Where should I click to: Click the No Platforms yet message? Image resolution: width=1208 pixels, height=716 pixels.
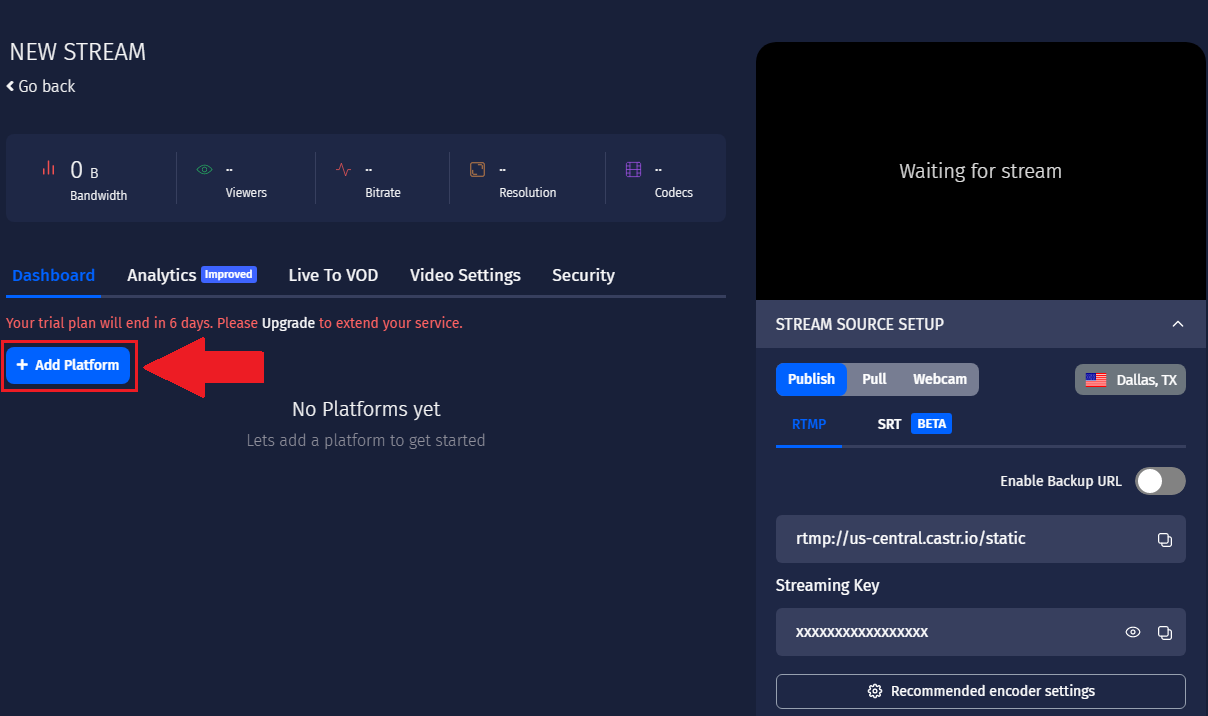pyautogui.click(x=366, y=409)
